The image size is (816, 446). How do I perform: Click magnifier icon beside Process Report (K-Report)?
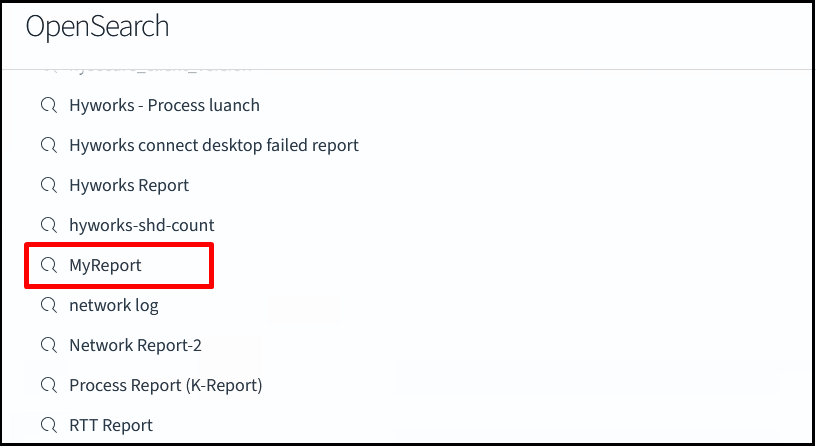coord(48,385)
